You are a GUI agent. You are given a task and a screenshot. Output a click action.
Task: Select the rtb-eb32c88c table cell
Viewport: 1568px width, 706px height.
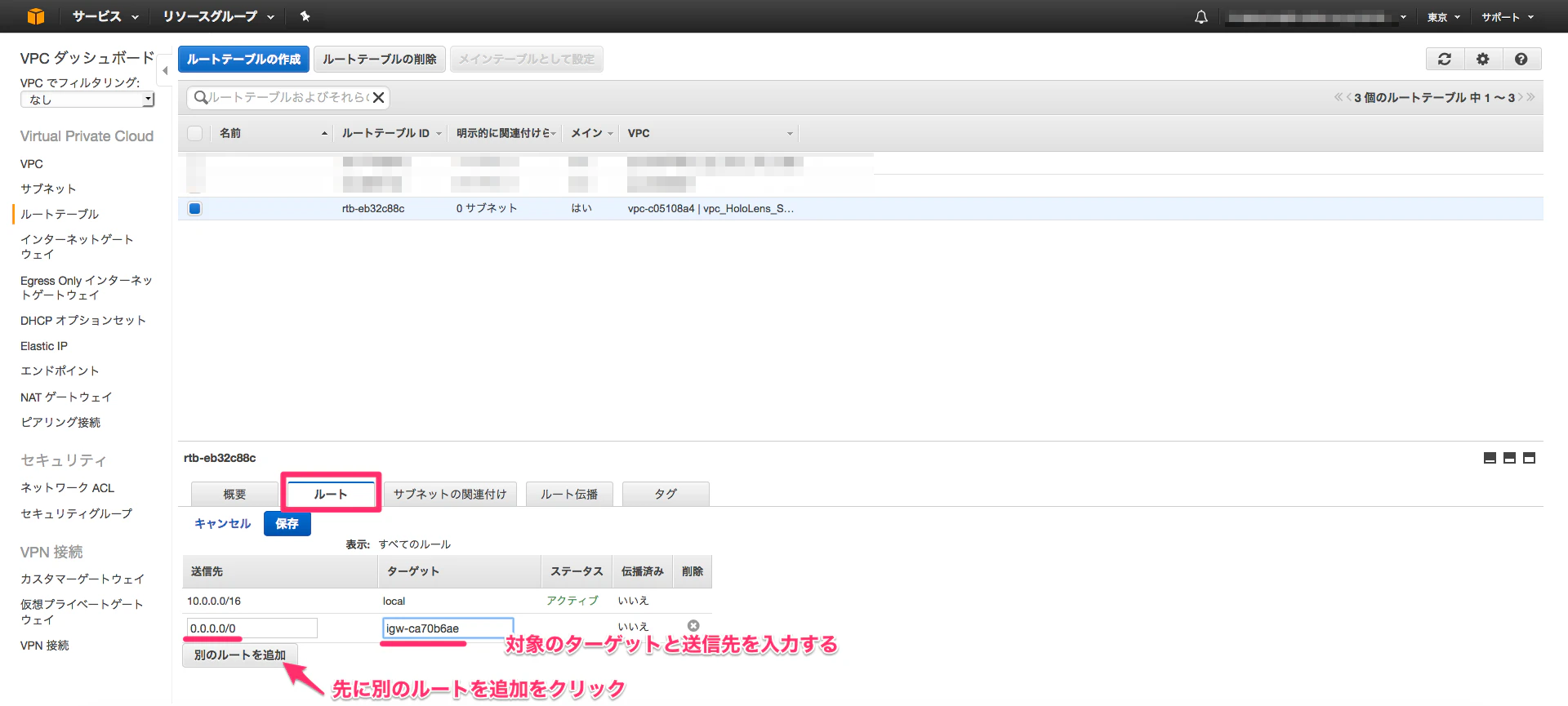pos(373,208)
